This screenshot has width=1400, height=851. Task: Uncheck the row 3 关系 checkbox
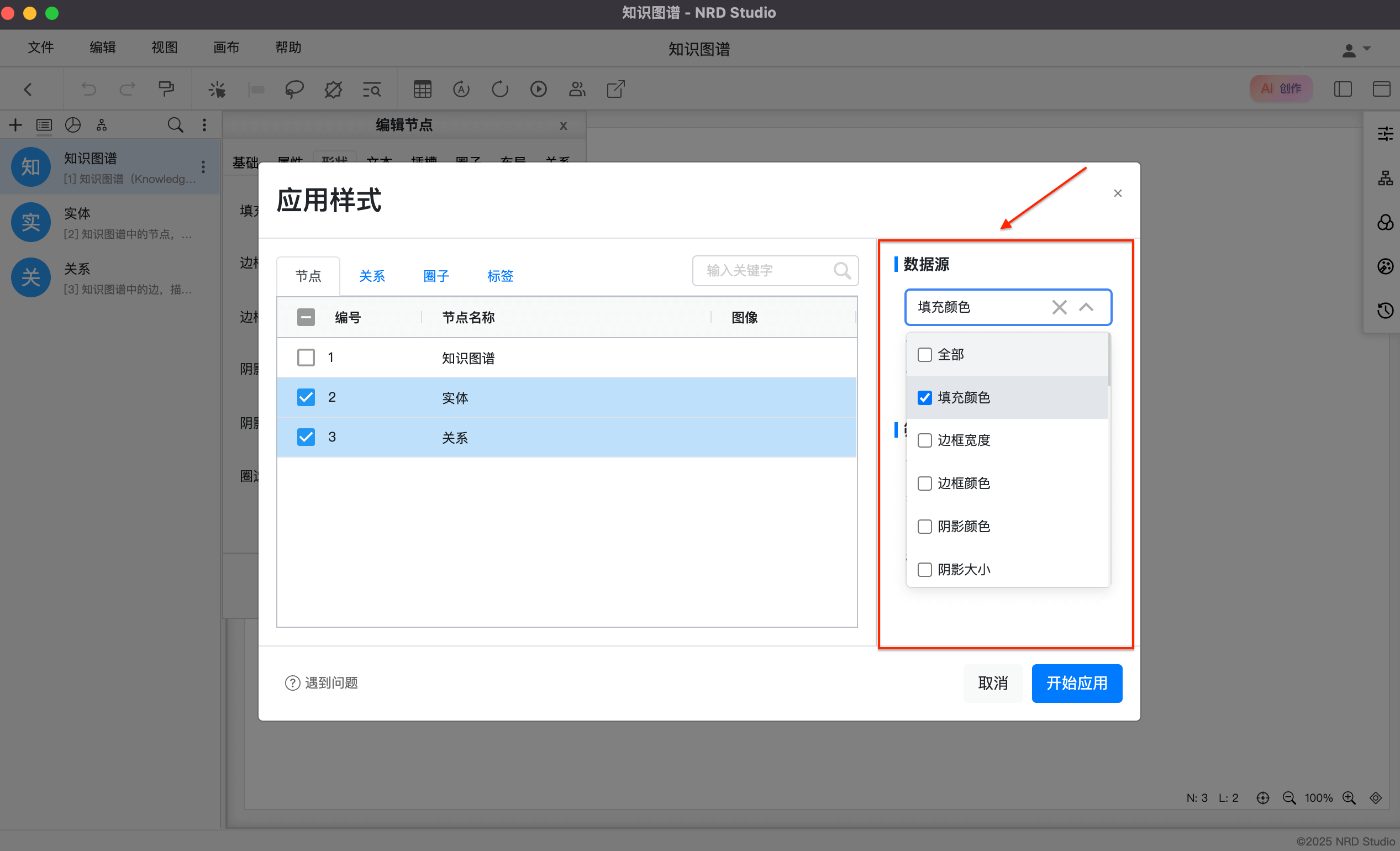tap(306, 437)
